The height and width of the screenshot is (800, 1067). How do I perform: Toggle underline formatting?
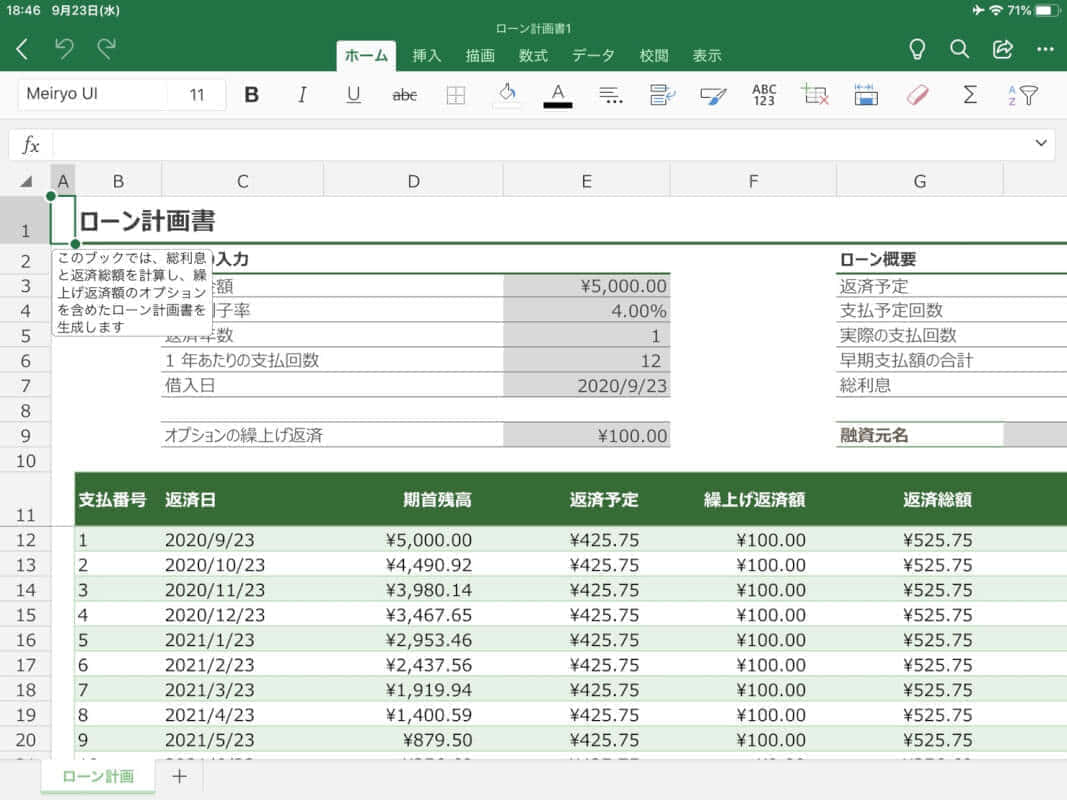pos(353,95)
